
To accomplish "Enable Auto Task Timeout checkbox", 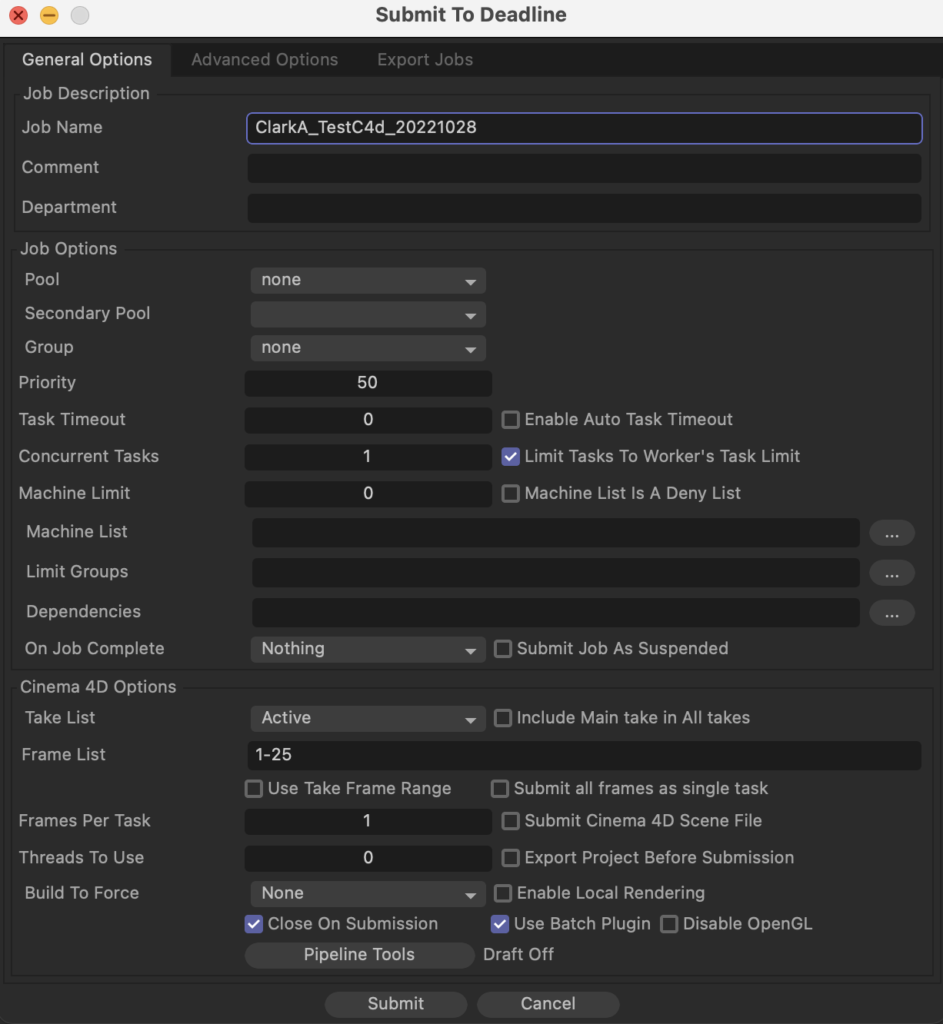I will pyautogui.click(x=511, y=419).
